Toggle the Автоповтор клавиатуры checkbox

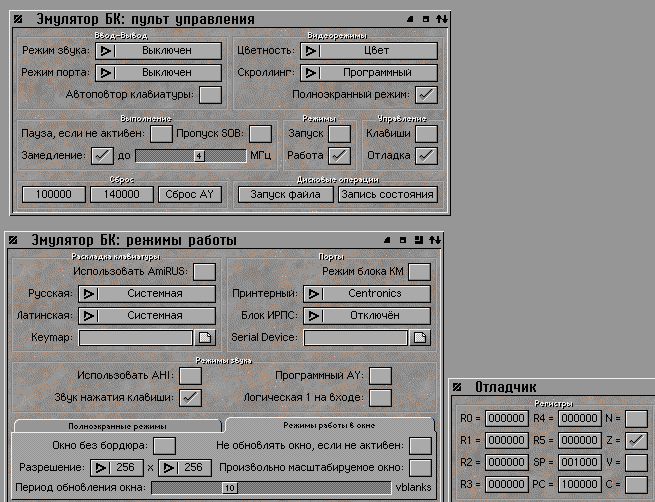pyautogui.click(x=211, y=95)
